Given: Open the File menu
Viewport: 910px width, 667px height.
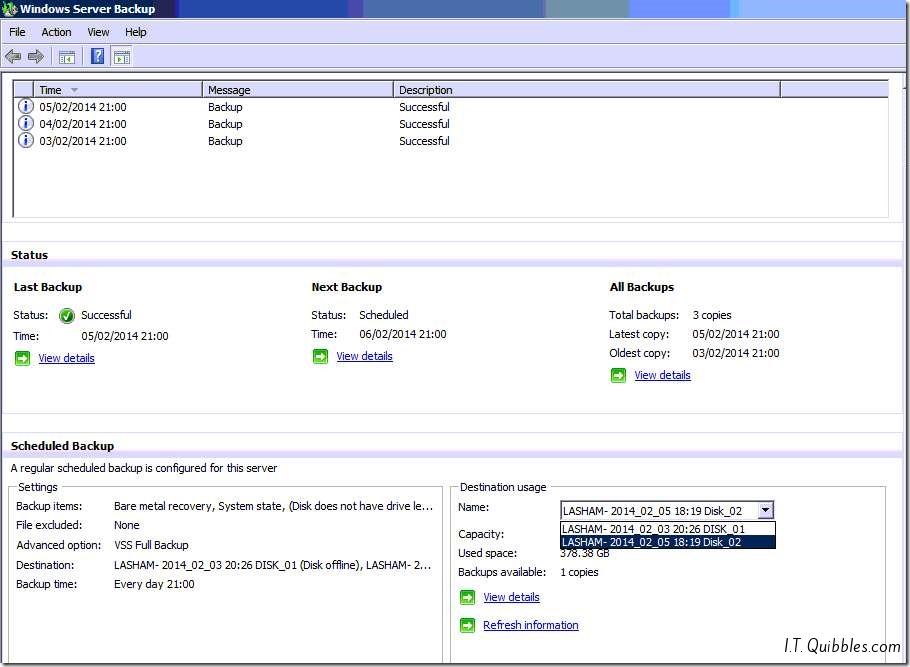Looking at the screenshot, I should tap(17, 32).
